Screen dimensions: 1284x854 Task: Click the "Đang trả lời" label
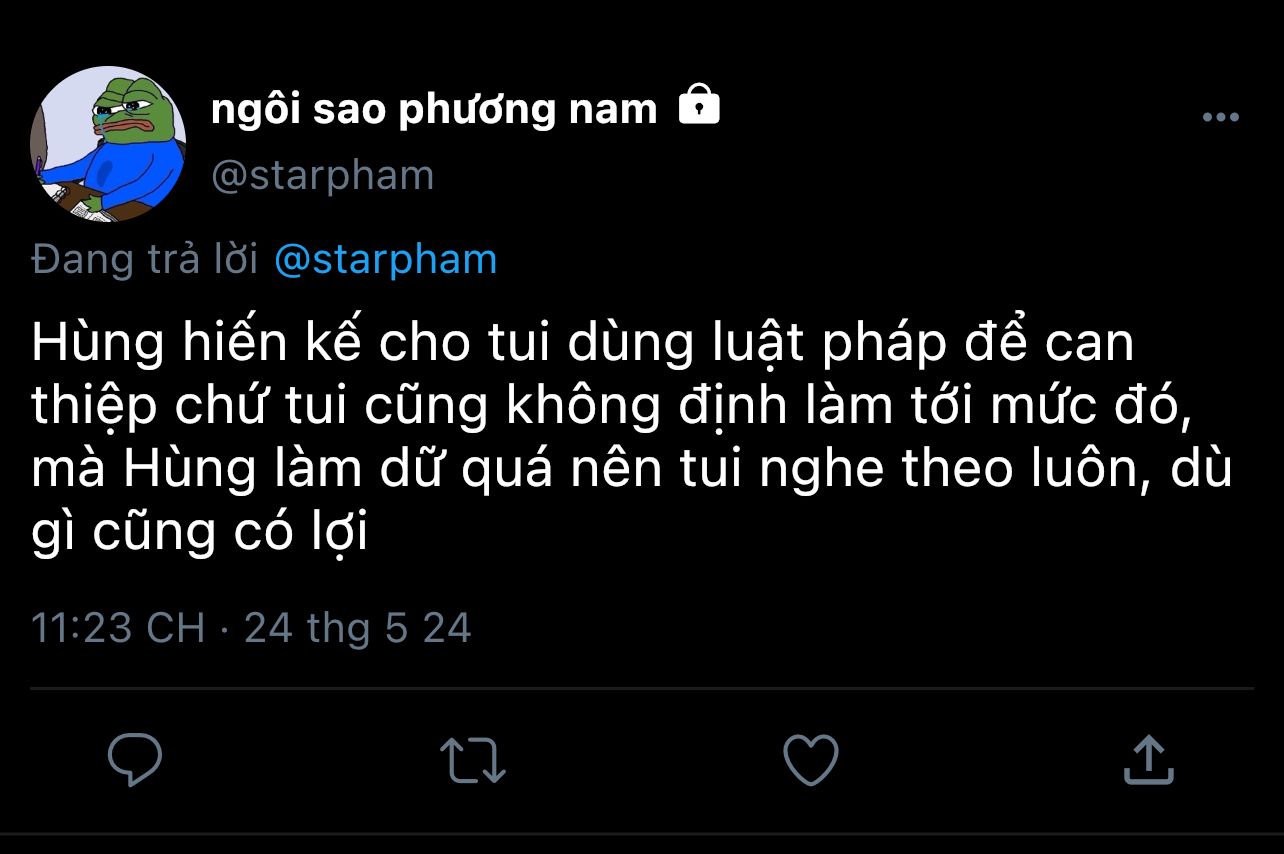(145, 260)
